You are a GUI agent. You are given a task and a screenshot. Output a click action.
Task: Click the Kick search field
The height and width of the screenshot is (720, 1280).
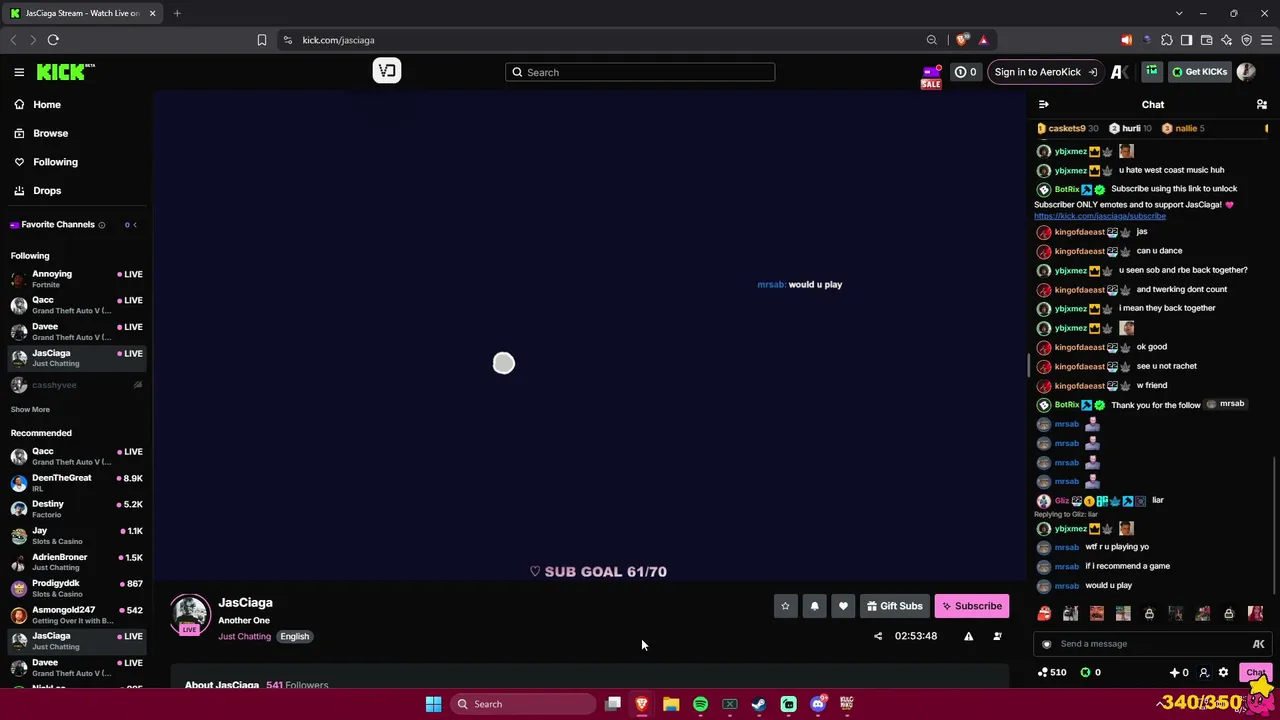point(640,72)
